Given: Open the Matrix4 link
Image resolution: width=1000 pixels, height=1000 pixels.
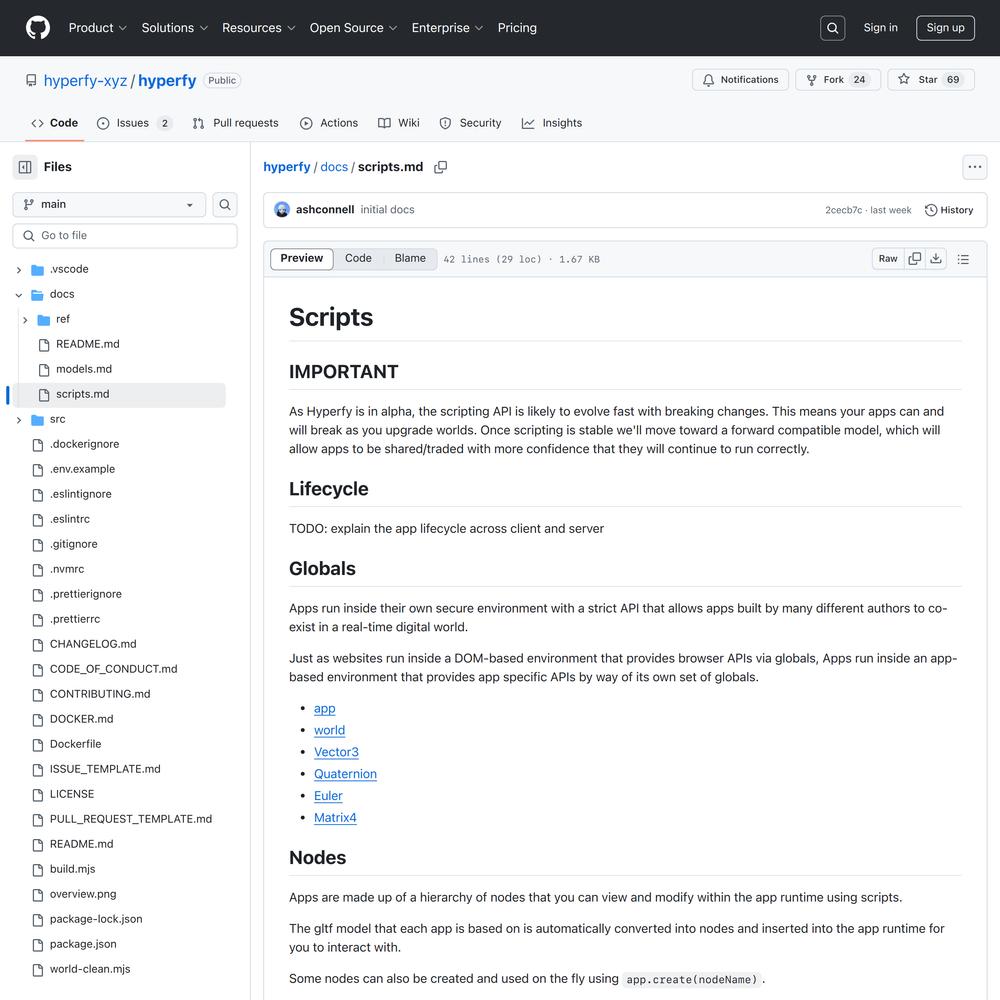Looking at the screenshot, I should (x=335, y=818).
